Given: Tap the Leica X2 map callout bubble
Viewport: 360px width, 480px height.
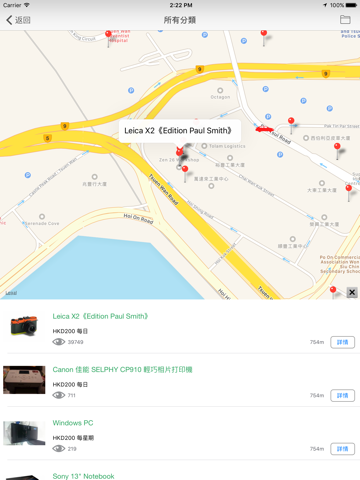Looking at the screenshot, I should click(x=180, y=131).
